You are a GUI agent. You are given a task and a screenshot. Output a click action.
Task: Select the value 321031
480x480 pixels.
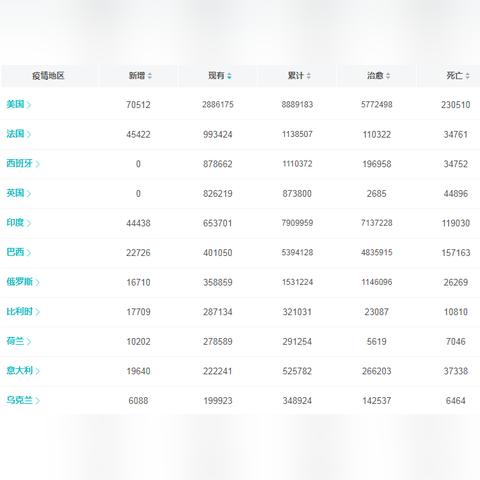coord(297,312)
